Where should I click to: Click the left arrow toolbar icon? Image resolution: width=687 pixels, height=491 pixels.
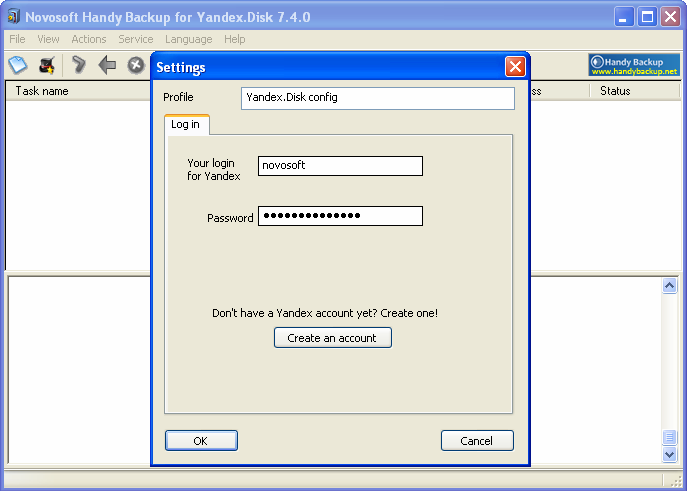(107, 65)
